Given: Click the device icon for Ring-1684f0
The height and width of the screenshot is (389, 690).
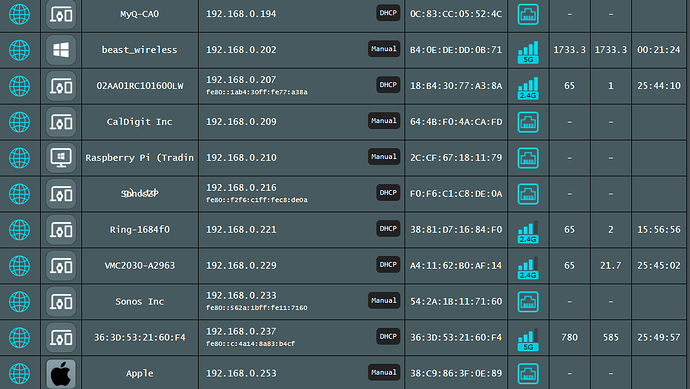Looking at the screenshot, I should point(61,230).
